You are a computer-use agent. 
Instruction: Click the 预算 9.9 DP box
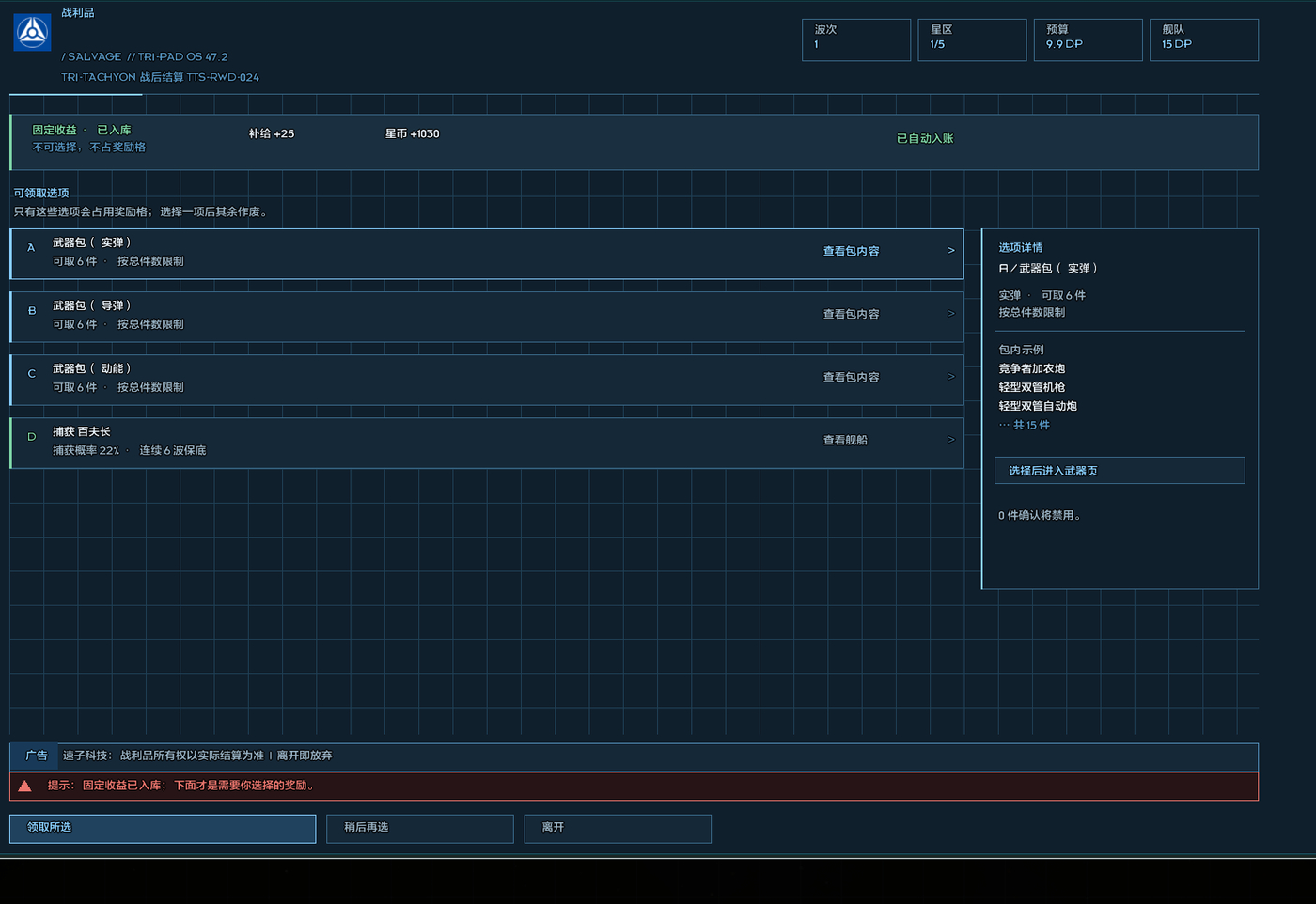point(1089,39)
